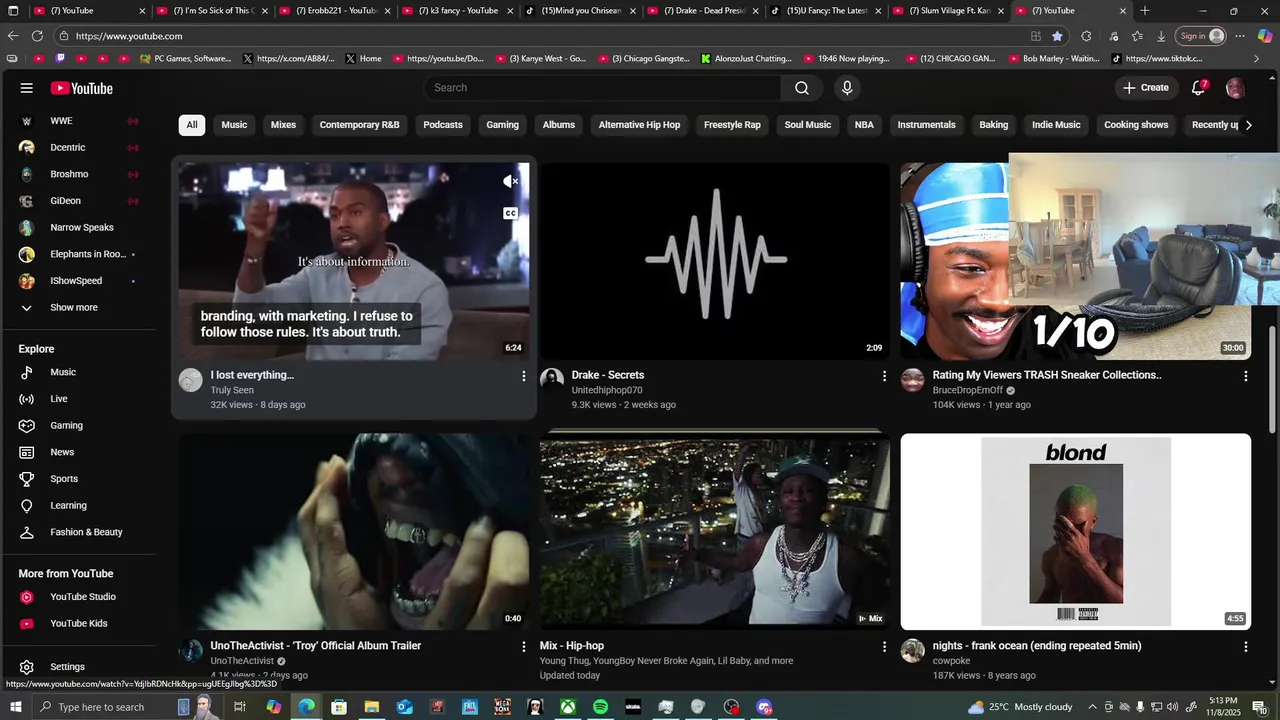Switch to the 'k3 fancy - YouTube' browser tab
Image resolution: width=1280 pixels, height=720 pixels.
[458, 11]
